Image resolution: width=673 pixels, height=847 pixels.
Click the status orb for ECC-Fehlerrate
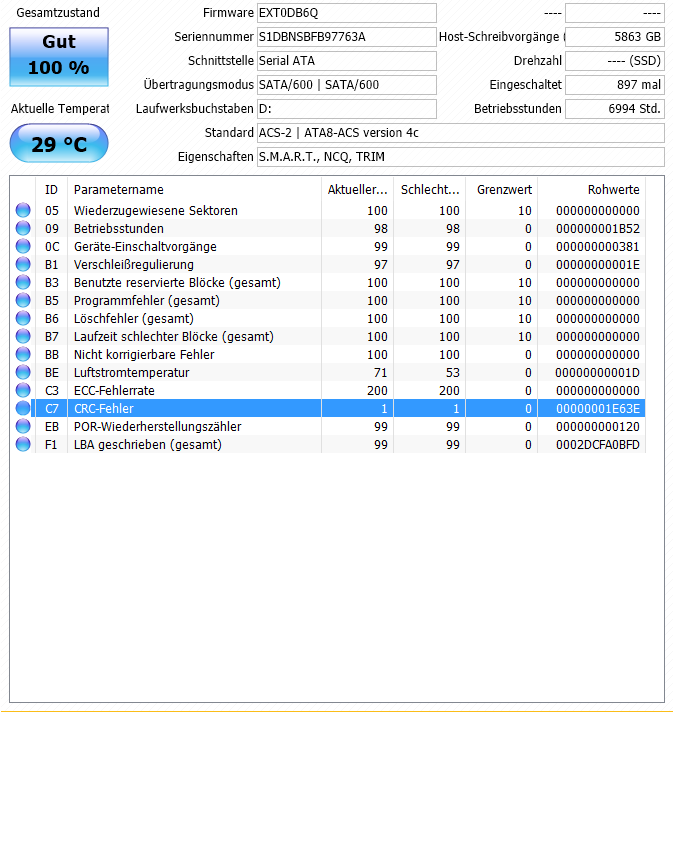pyautogui.click(x=23, y=390)
